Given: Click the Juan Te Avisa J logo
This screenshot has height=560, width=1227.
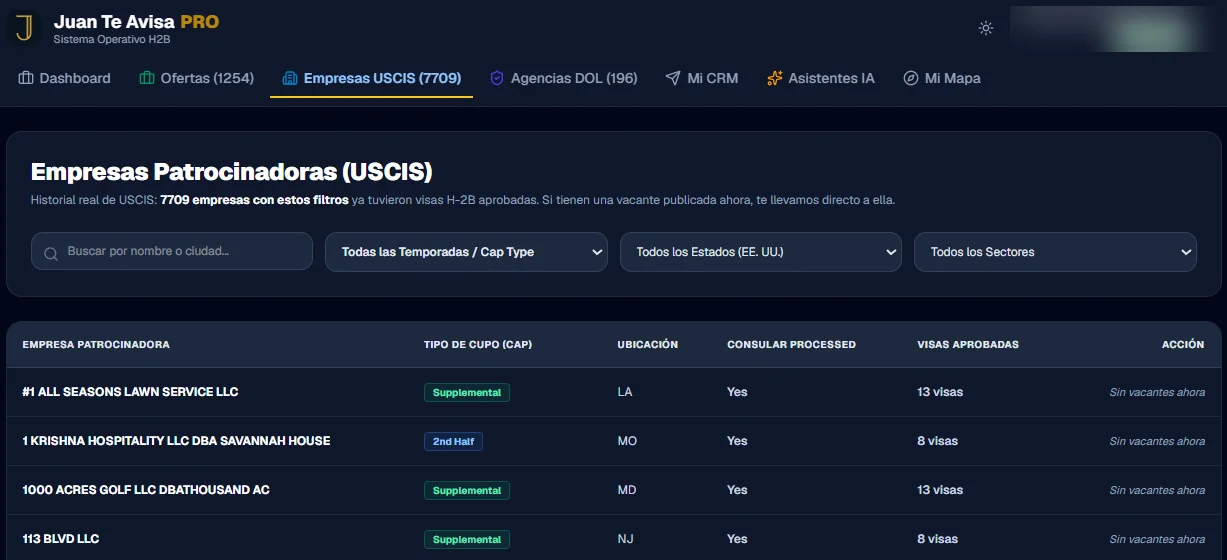Looking at the screenshot, I should point(25,28).
